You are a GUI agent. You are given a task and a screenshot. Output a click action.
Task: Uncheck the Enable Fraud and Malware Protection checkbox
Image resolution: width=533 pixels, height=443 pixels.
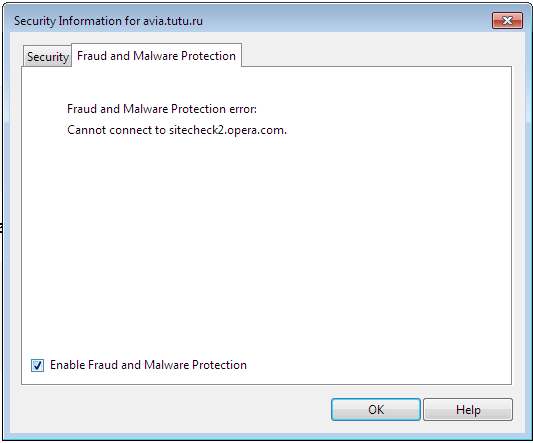click(x=37, y=365)
